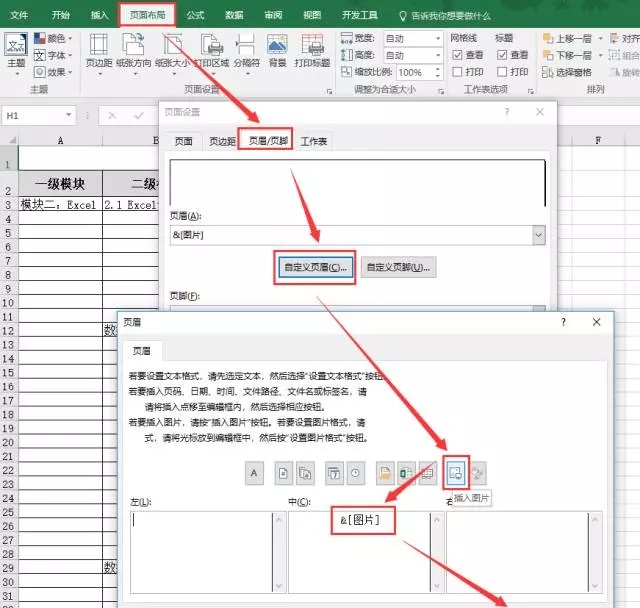Toggle the 网格线 查看 checkbox
Viewport: 640px width, 608px height.
tap(458, 56)
